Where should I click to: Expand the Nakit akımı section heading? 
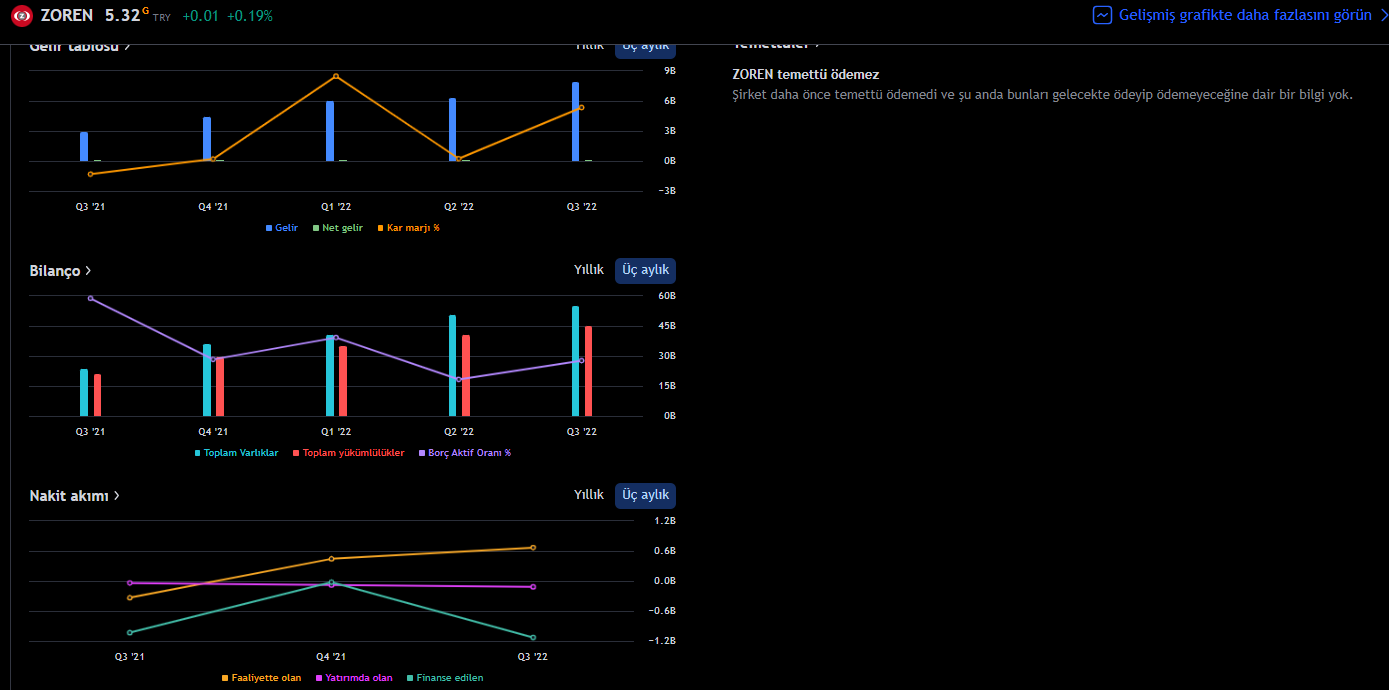click(75, 496)
